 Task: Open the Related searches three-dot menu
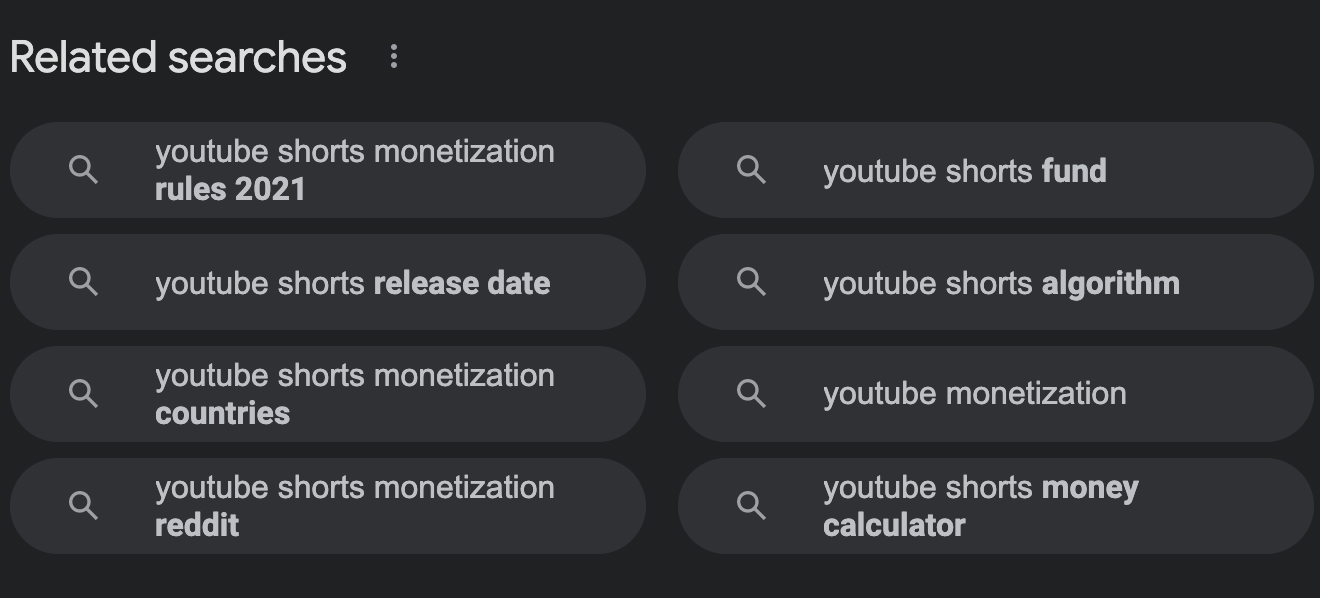point(394,57)
